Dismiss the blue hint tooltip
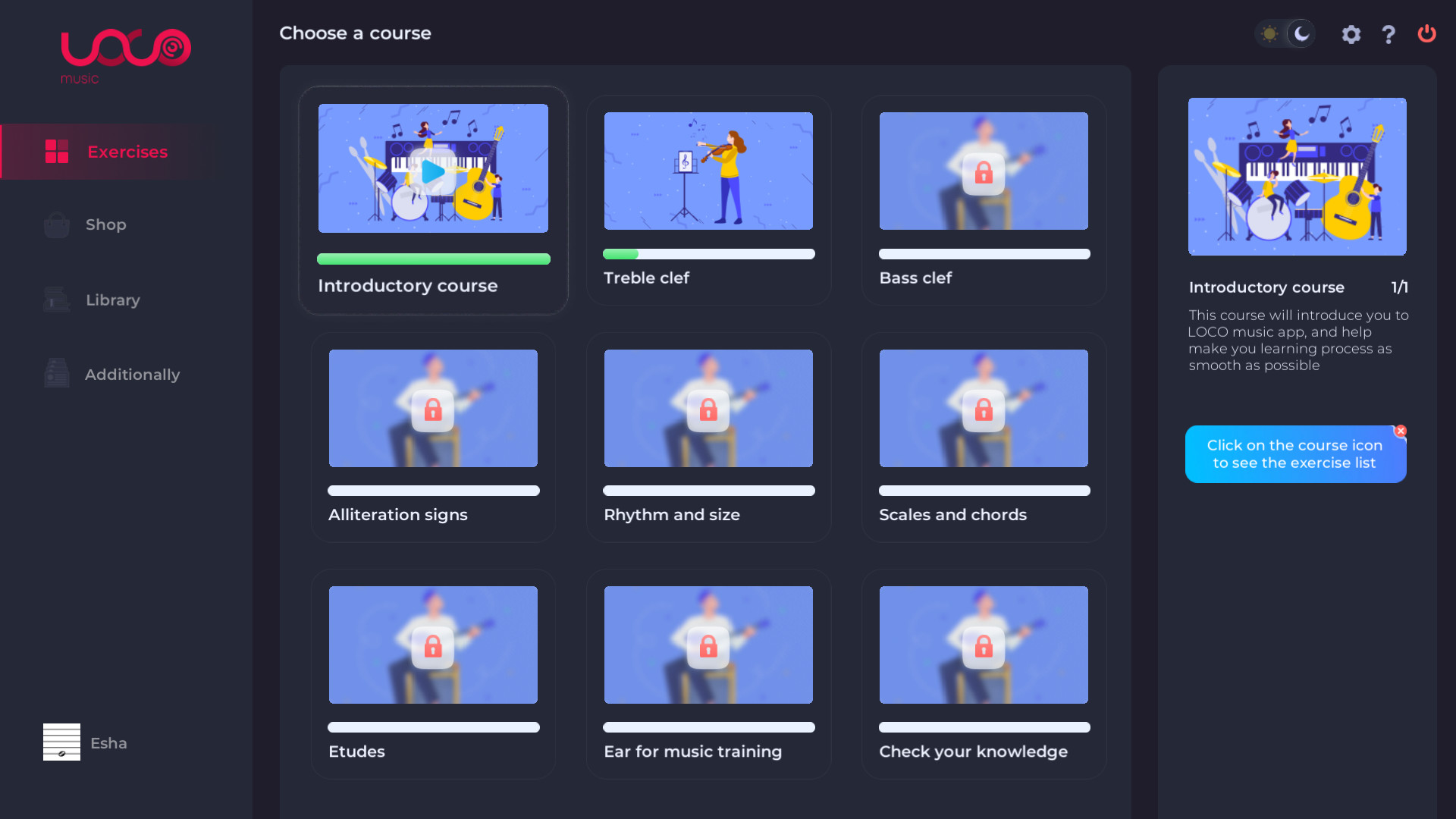 point(1401,431)
